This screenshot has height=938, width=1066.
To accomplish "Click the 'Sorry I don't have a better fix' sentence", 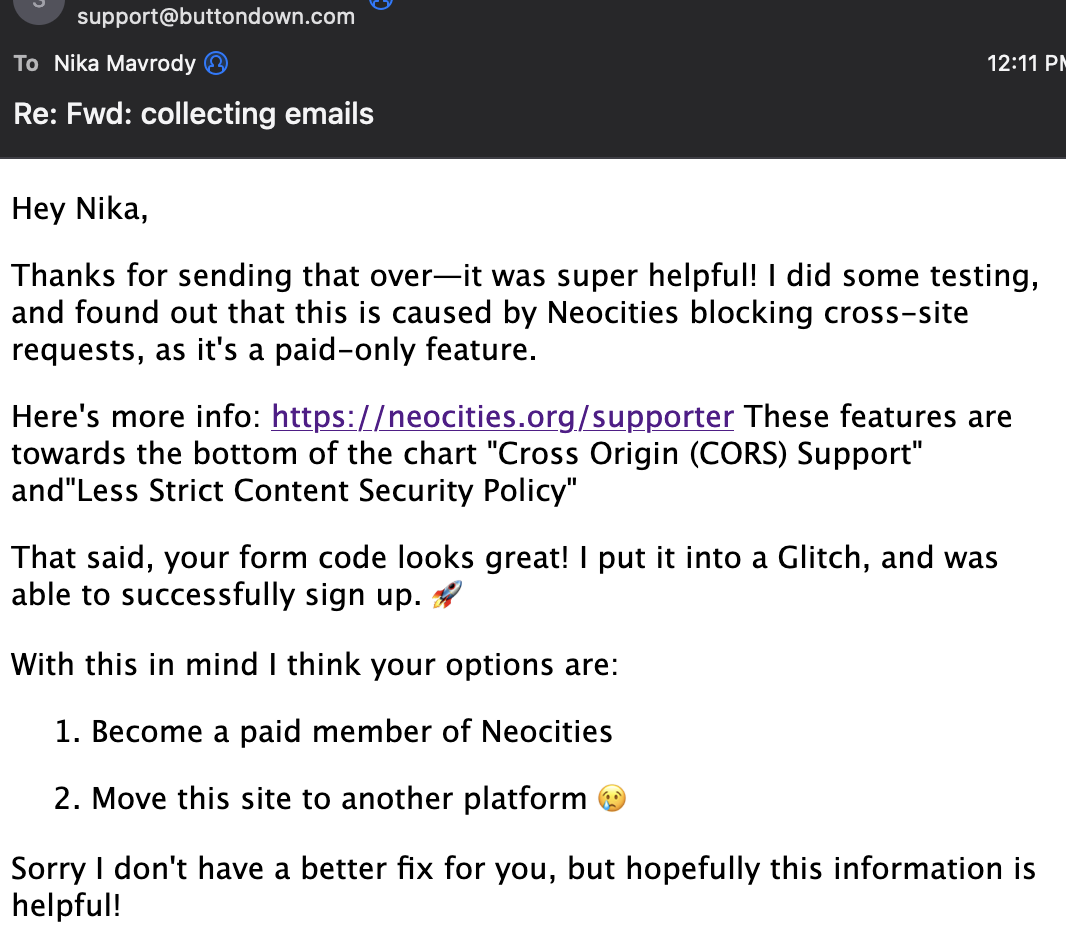I will [285, 869].
